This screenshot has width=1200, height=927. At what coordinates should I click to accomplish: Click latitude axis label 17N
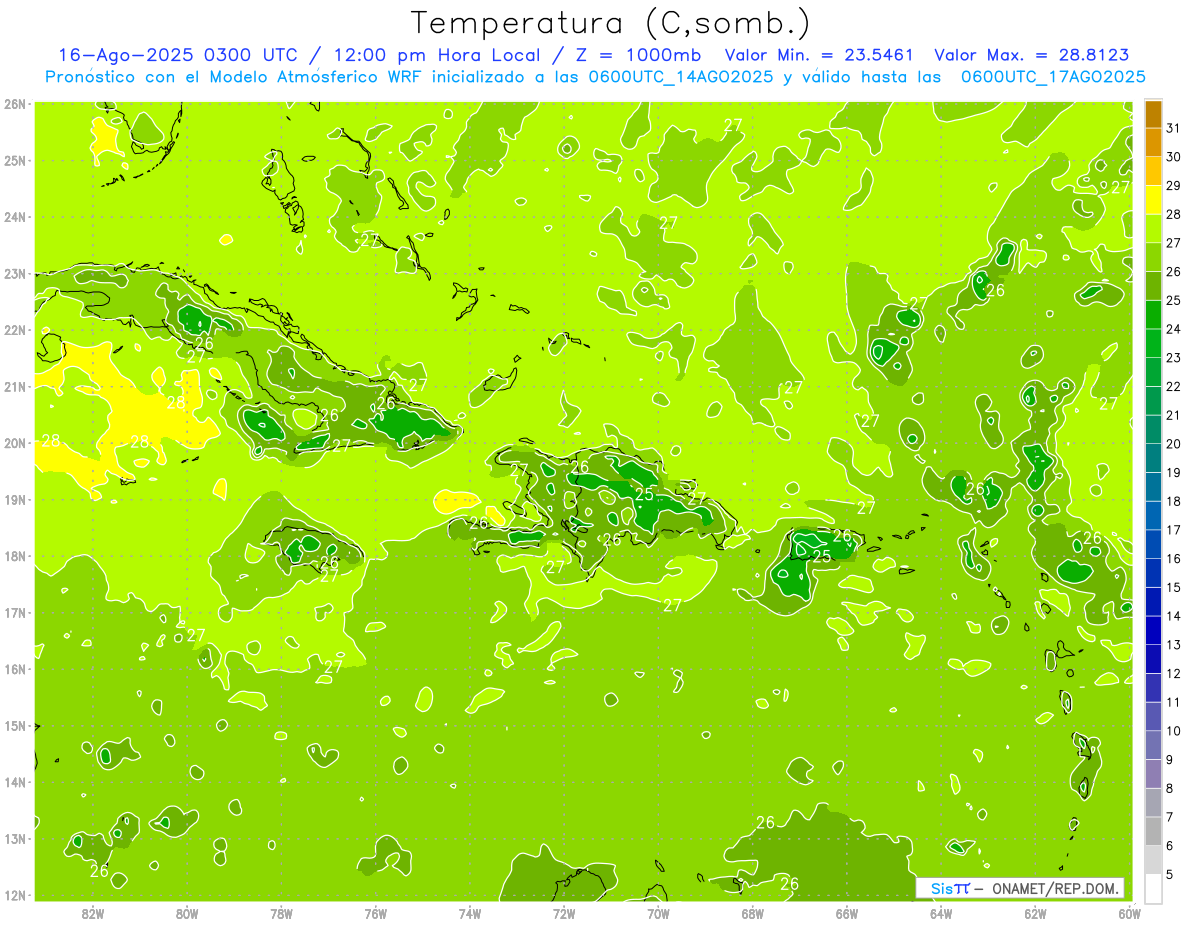(16, 613)
